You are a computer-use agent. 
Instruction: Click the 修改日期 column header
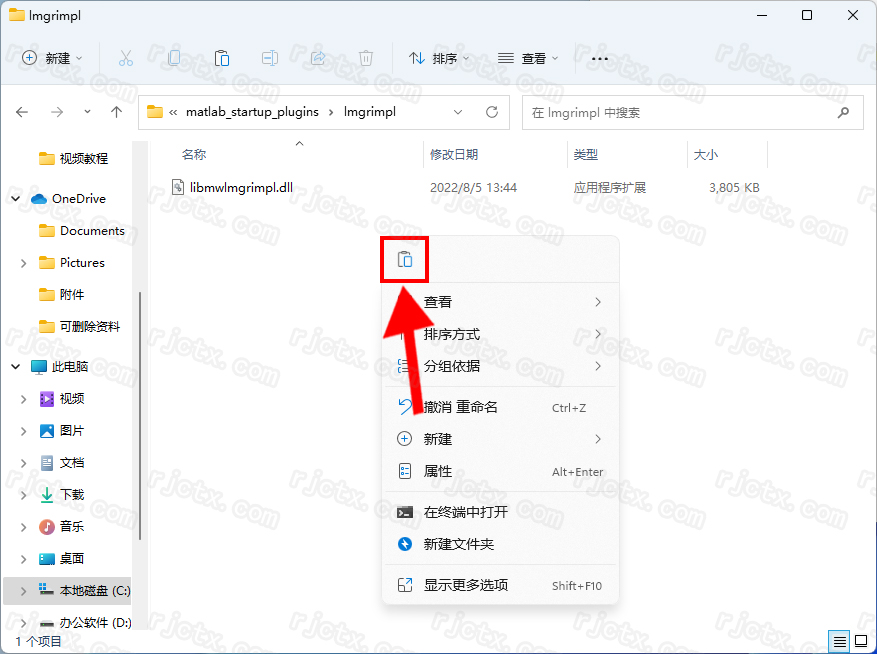pos(454,155)
